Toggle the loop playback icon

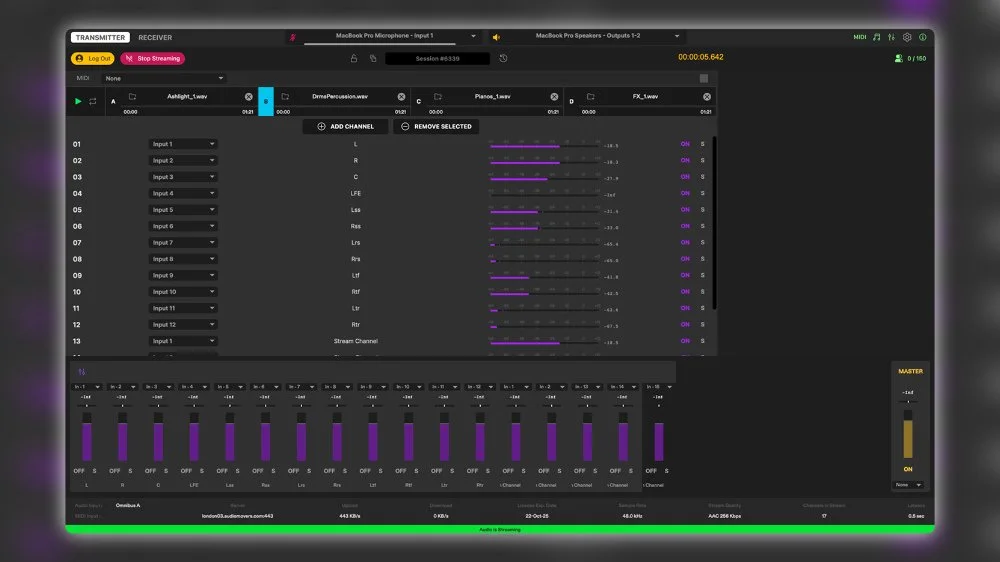pyautogui.click(x=93, y=101)
